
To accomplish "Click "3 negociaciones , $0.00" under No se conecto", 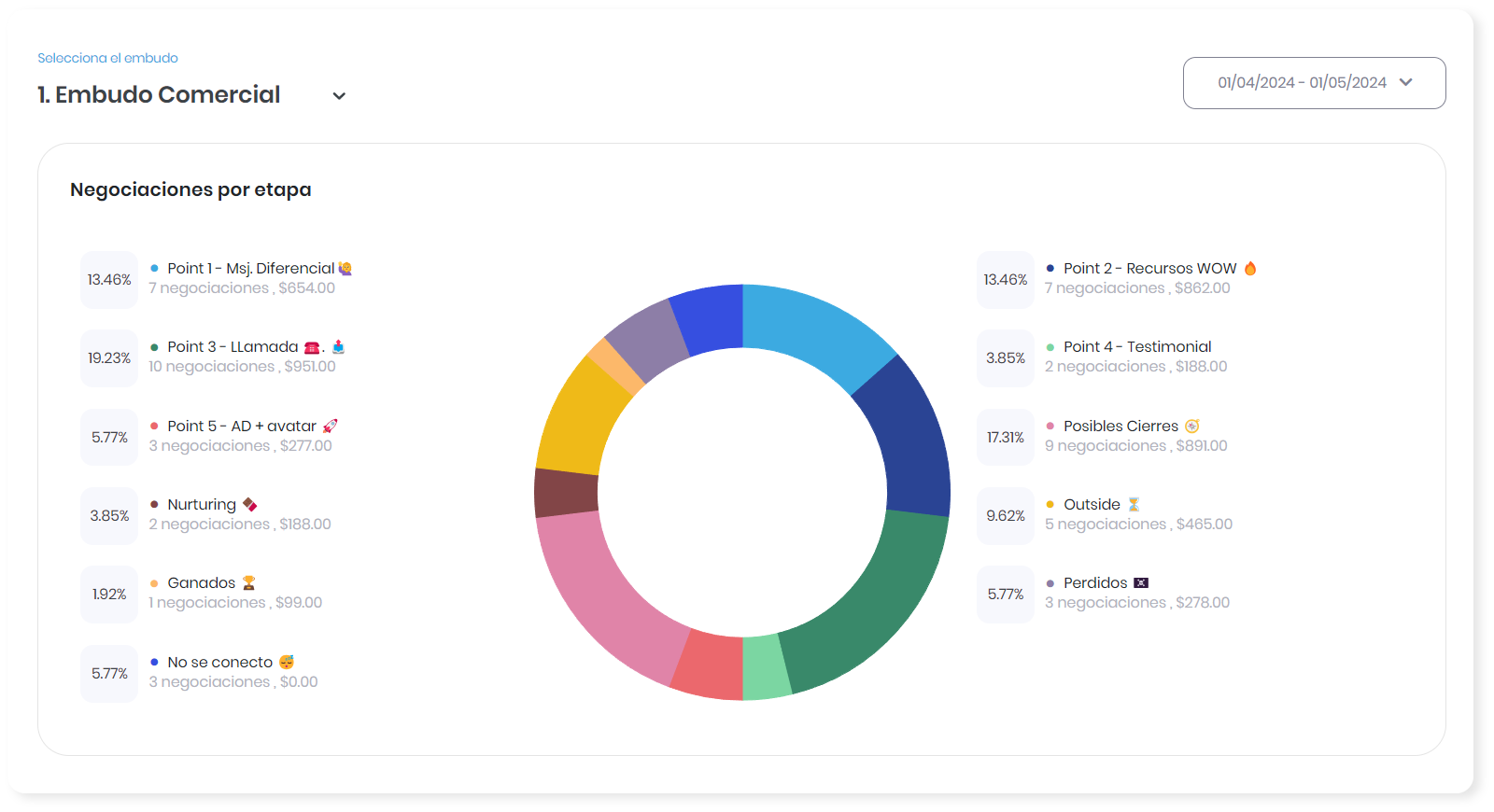I will [233, 682].
